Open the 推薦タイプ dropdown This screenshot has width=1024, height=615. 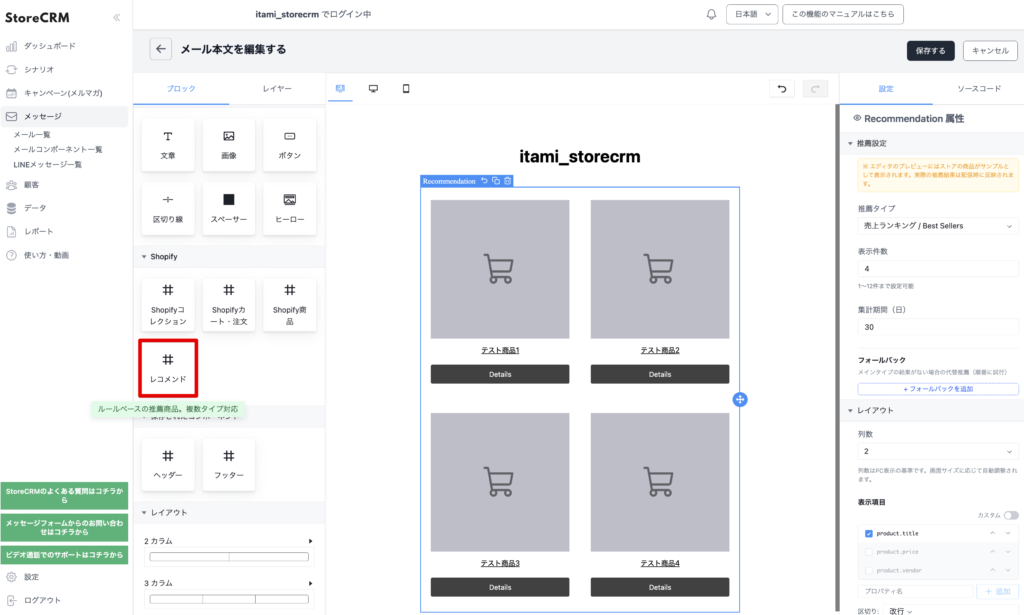pos(937,226)
